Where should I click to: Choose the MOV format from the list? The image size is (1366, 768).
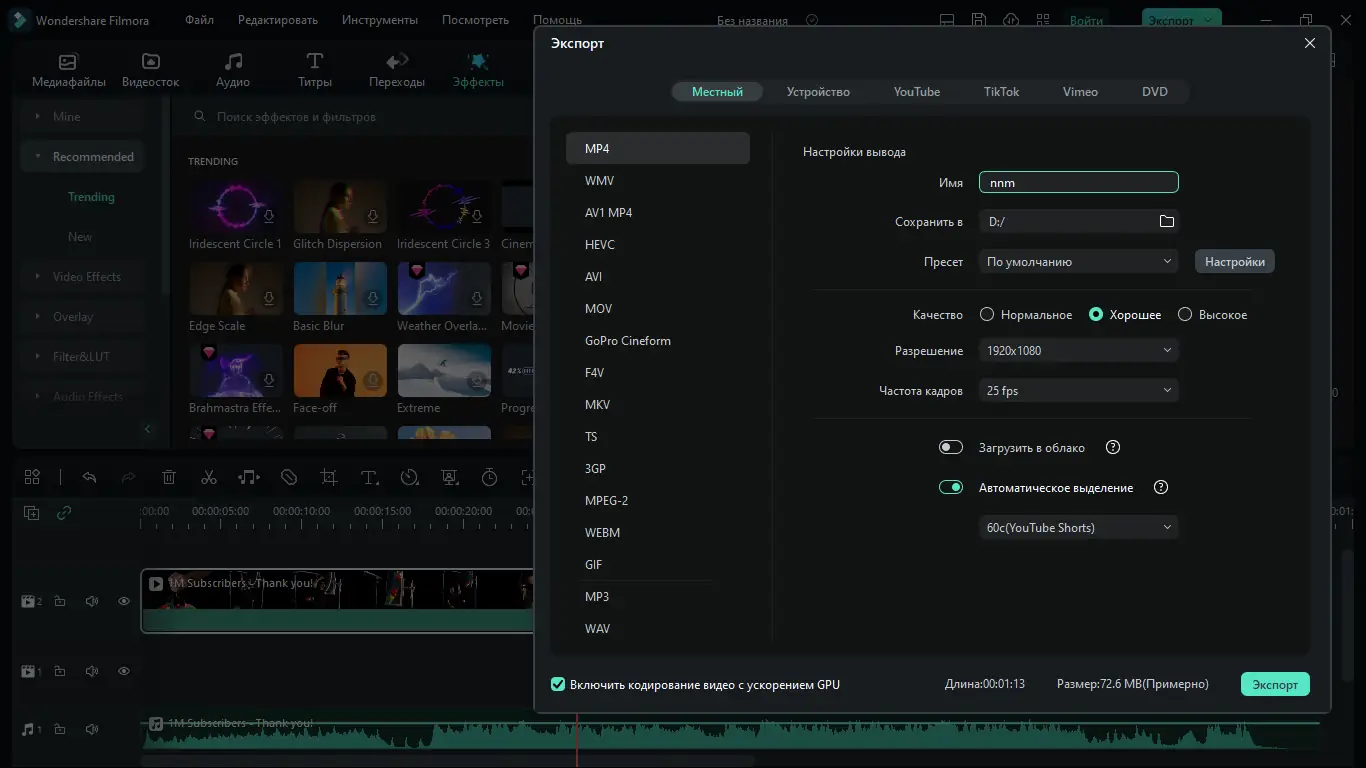point(599,309)
